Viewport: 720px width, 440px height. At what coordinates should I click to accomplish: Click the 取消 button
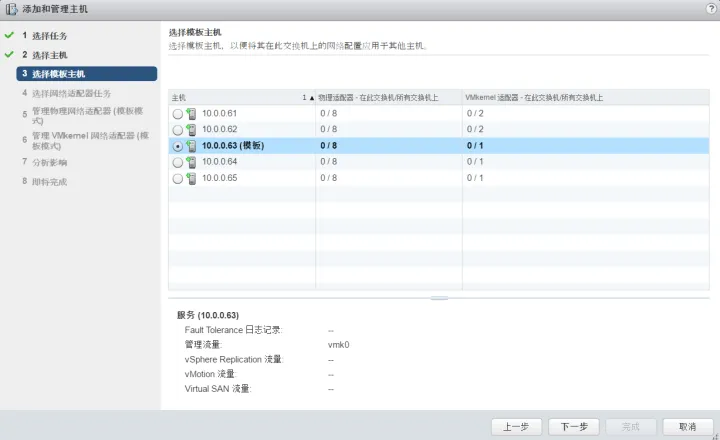point(688,427)
